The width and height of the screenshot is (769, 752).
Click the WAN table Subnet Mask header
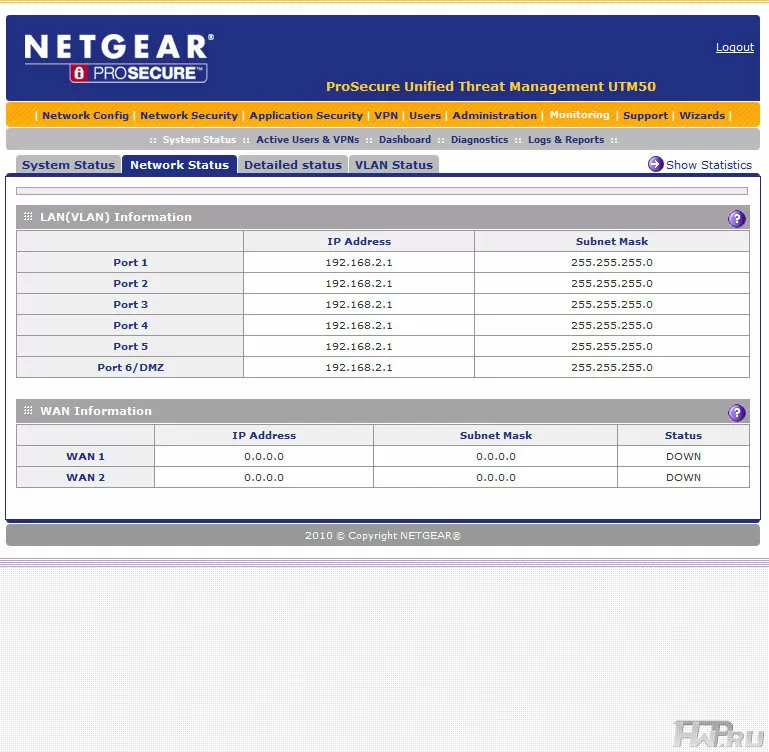(x=496, y=436)
